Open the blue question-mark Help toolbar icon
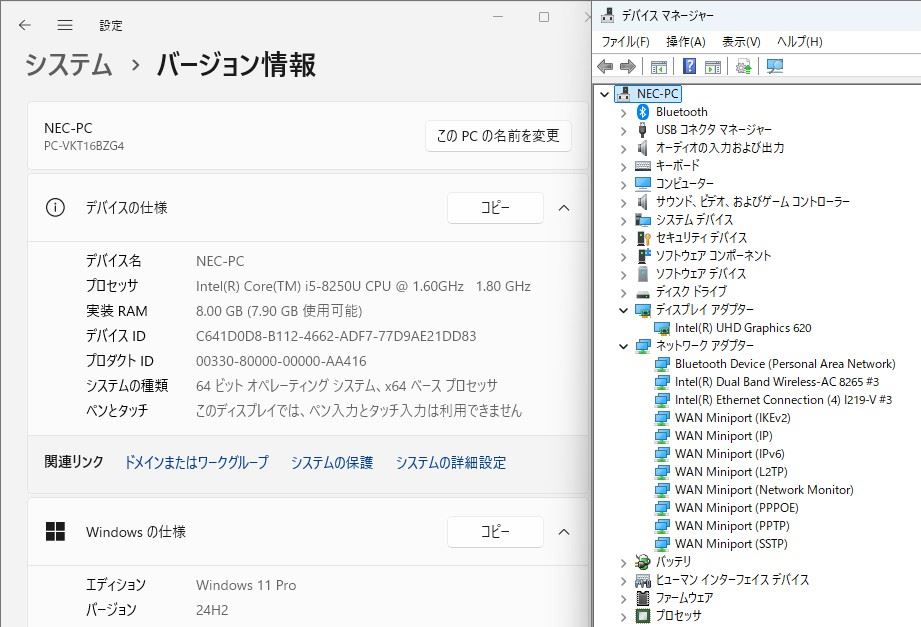 tap(690, 66)
